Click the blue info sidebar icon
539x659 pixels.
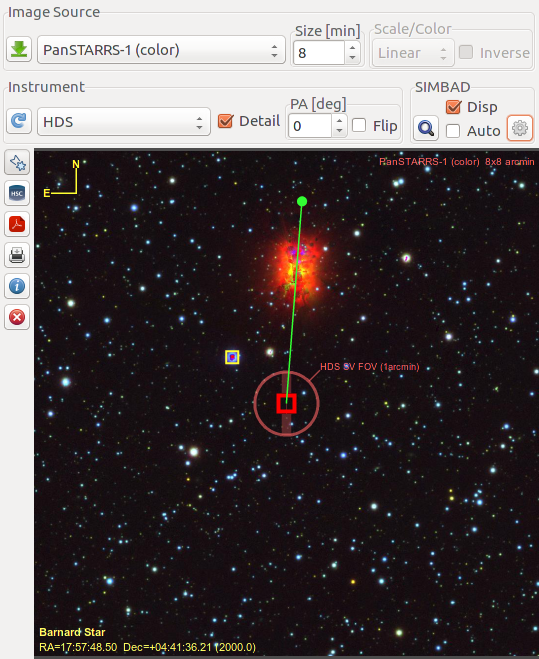pyautogui.click(x=17, y=286)
